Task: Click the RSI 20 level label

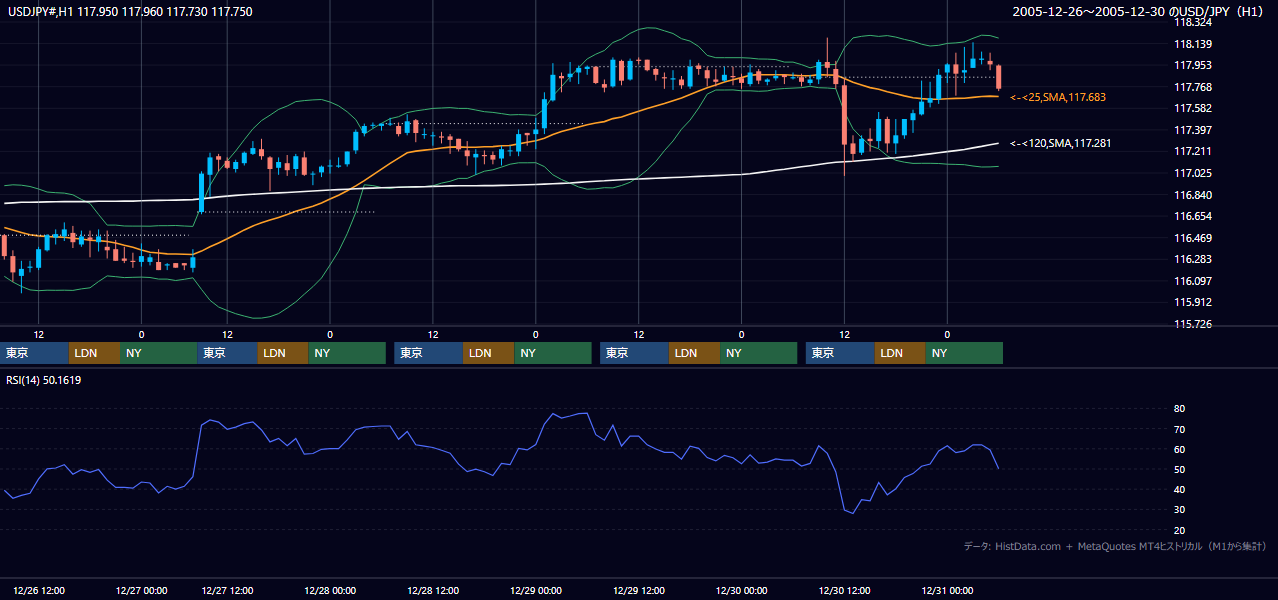Action: pyautogui.click(x=1179, y=530)
